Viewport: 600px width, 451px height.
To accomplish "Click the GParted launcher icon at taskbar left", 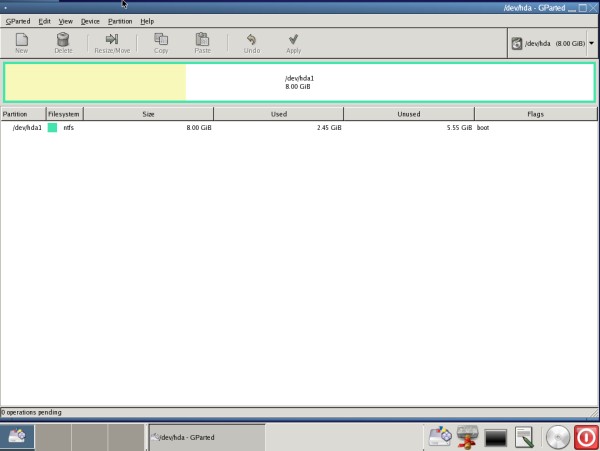I will 17,436.
